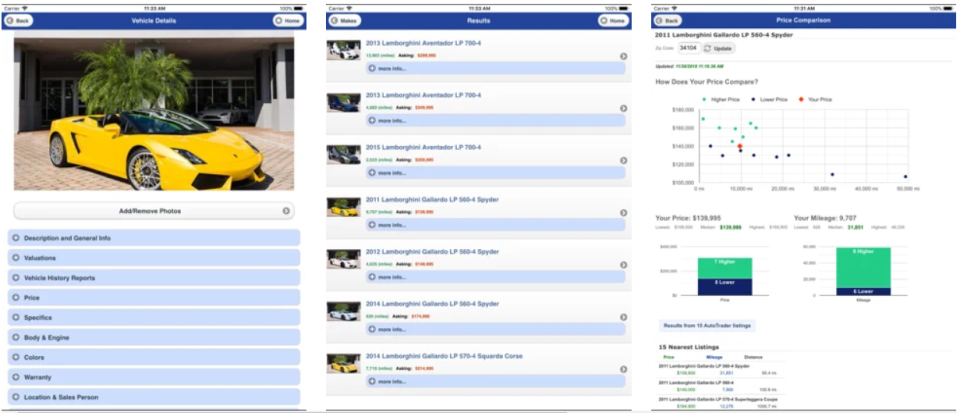Expand more info for 2011 Gallardo Spyder

pyautogui.click(x=495, y=225)
